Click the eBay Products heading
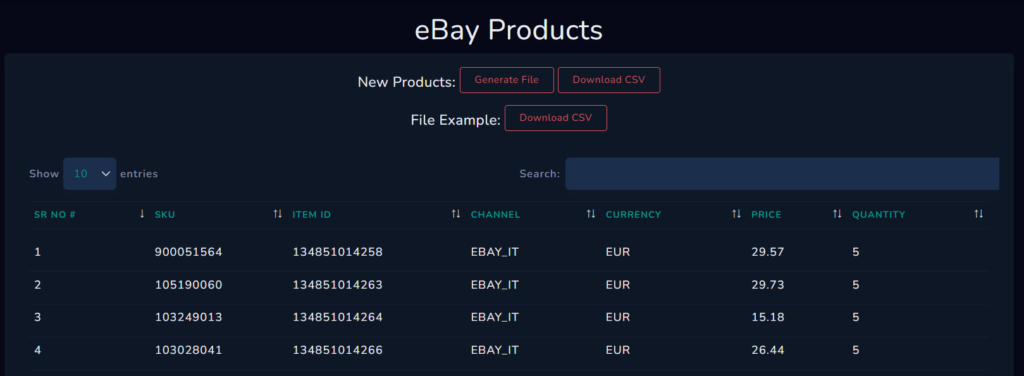 [509, 31]
